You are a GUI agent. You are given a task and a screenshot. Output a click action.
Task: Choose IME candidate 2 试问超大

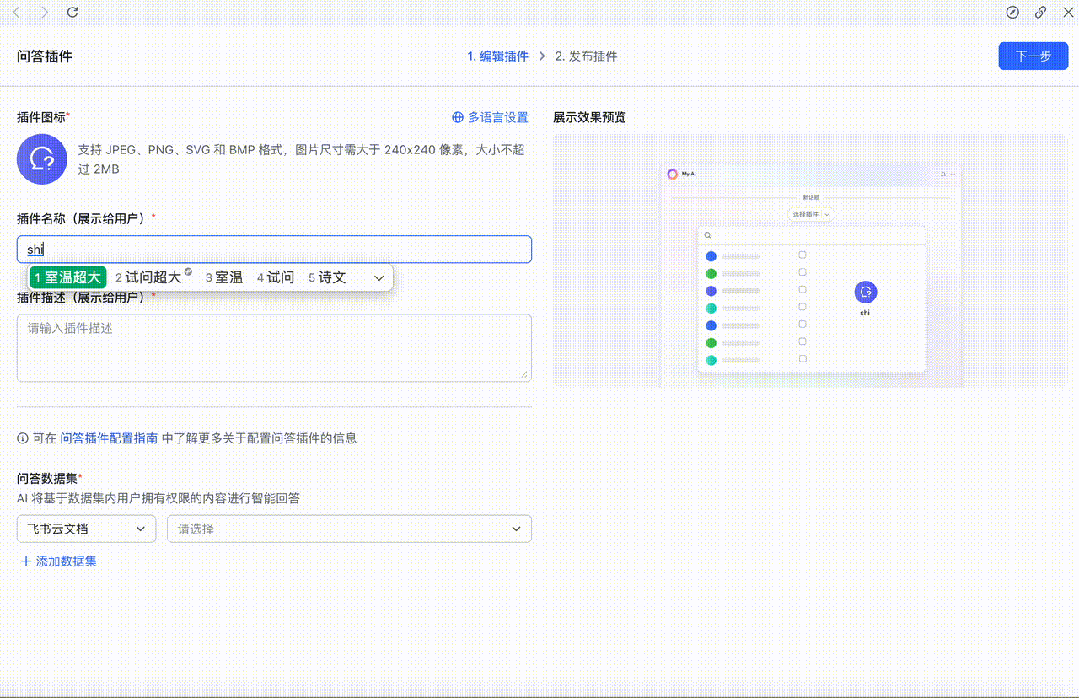[148, 277]
